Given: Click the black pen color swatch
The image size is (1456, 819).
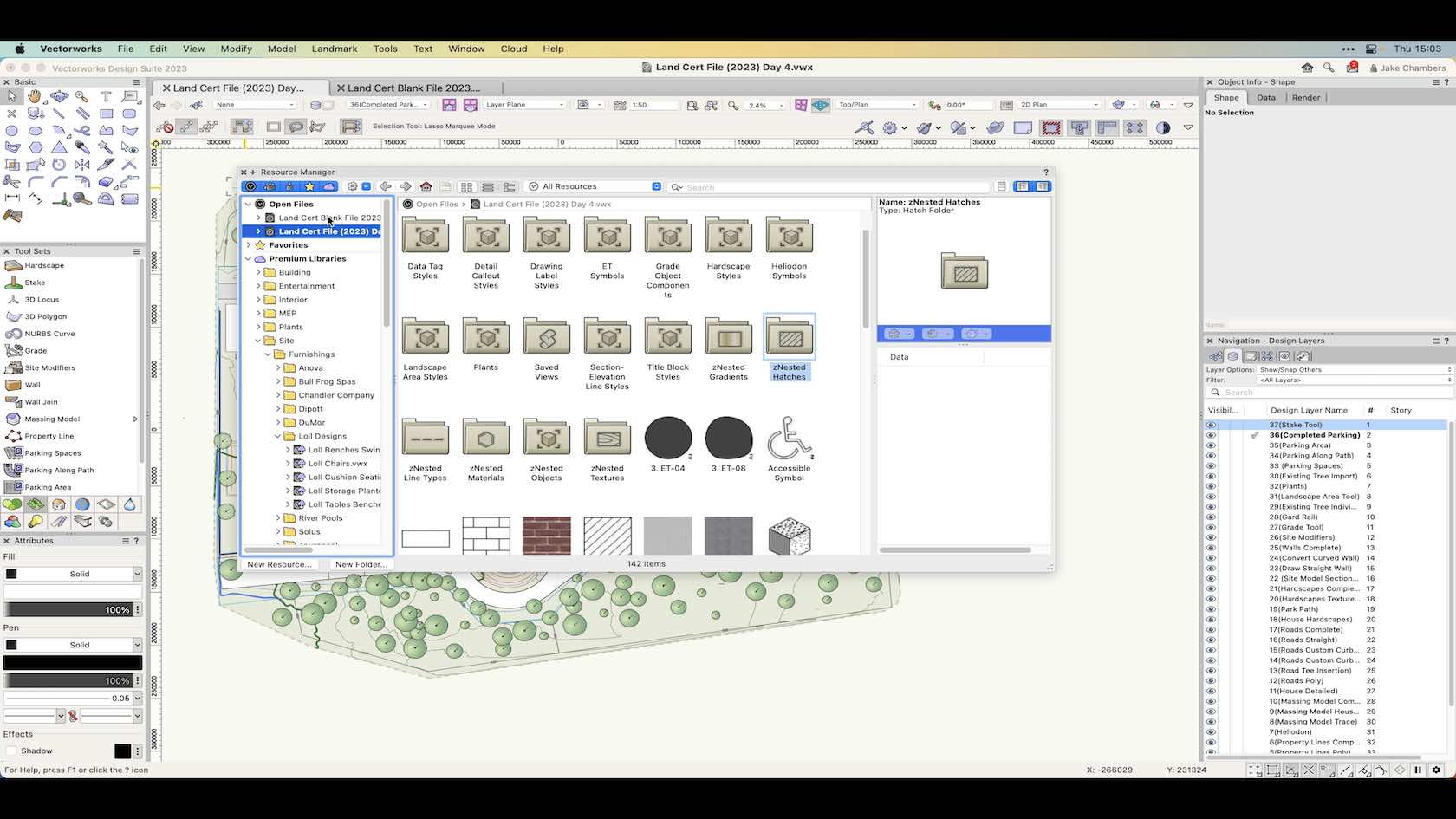Looking at the screenshot, I should click(x=73, y=663).
